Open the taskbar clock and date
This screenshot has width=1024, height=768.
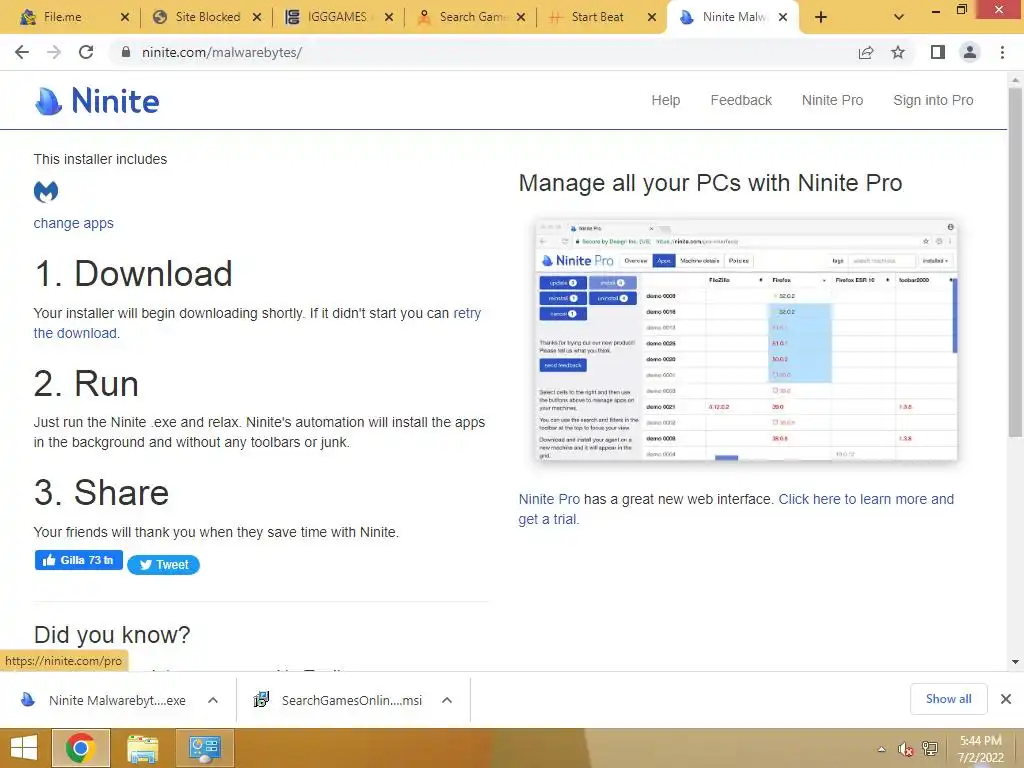(980, 749)
